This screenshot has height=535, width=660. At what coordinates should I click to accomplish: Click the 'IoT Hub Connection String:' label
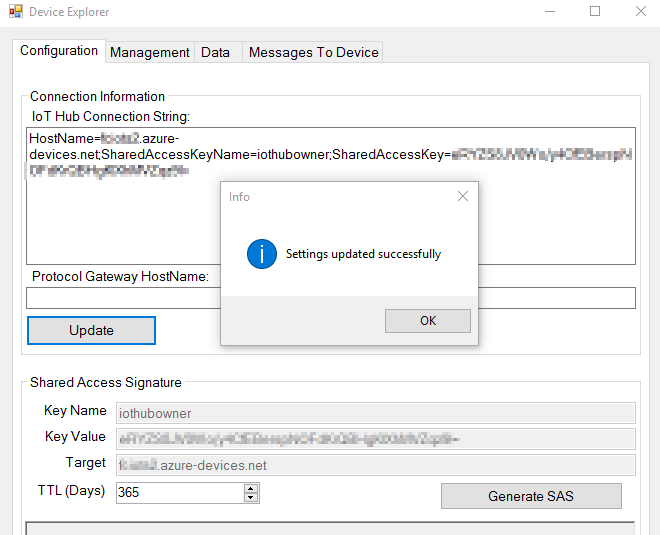(111, 116)
